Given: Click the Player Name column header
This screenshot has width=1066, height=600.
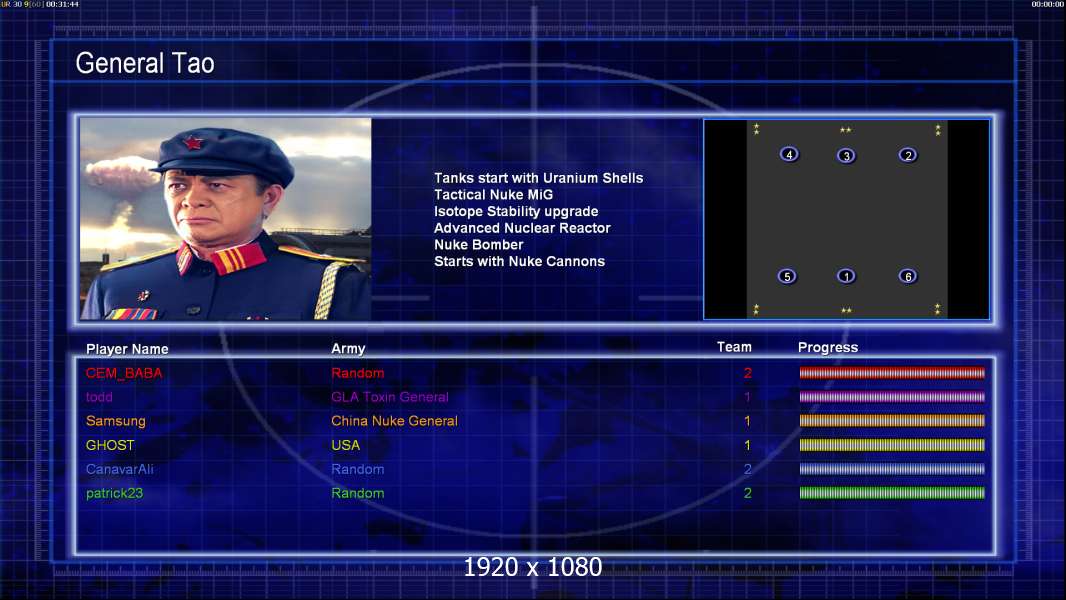Looking at the screenshot, I should (x=127, y=349).
